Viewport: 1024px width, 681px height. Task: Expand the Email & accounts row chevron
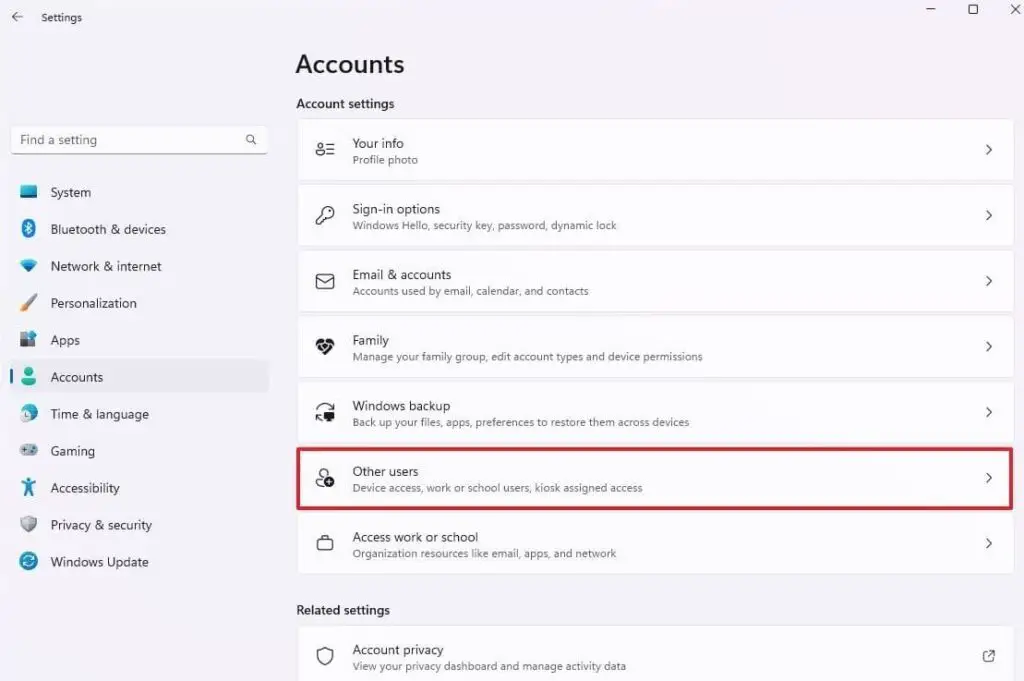(989, 281)
